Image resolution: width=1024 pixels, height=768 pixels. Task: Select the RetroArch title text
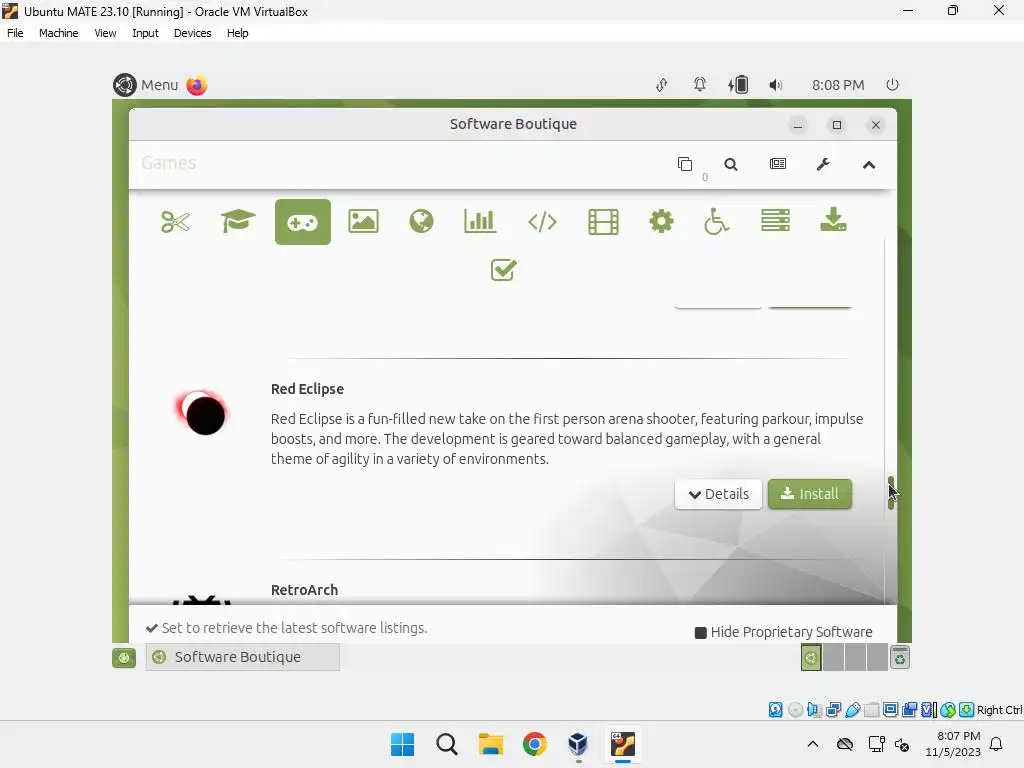tap(304, 590)
